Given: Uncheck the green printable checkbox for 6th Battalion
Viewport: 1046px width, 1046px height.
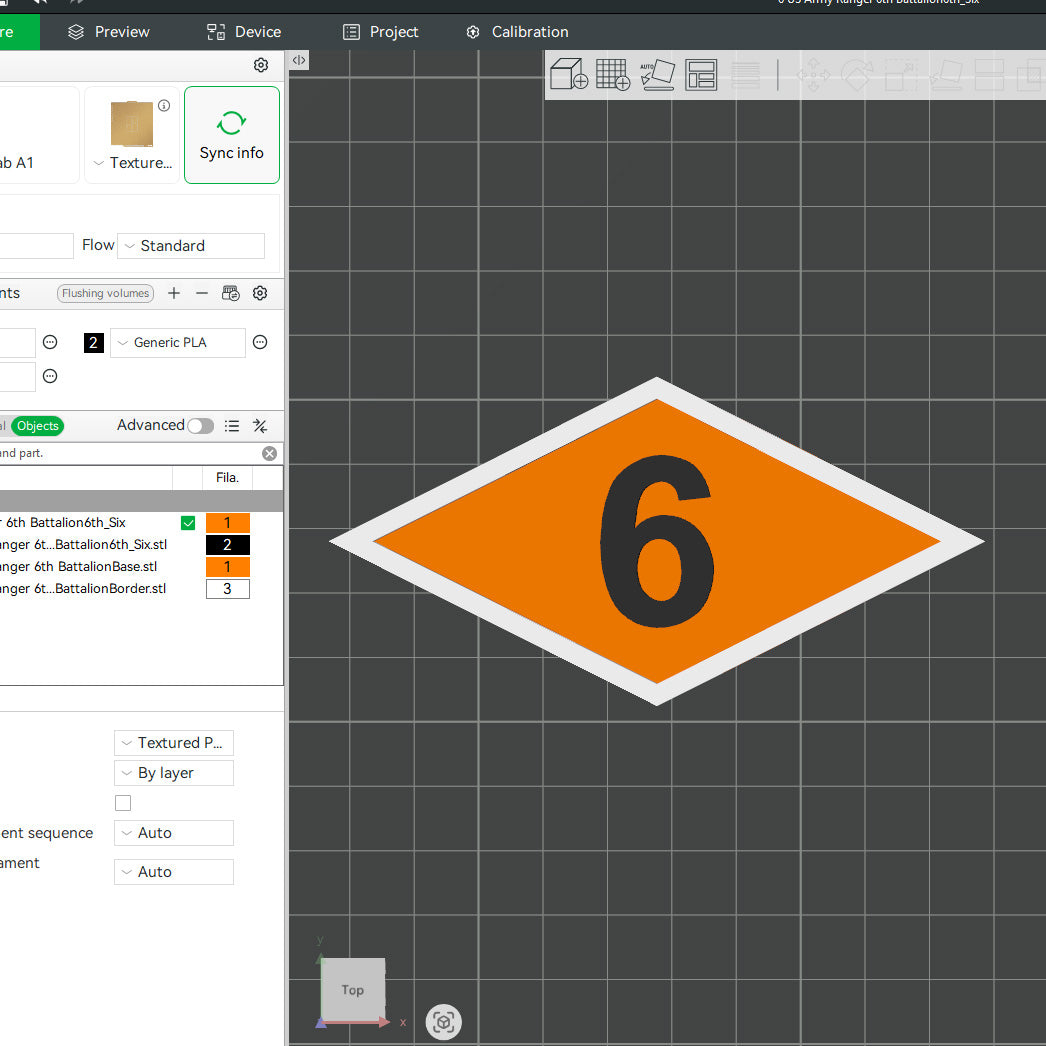Looking at the screenshot, I should click(188, 523).
